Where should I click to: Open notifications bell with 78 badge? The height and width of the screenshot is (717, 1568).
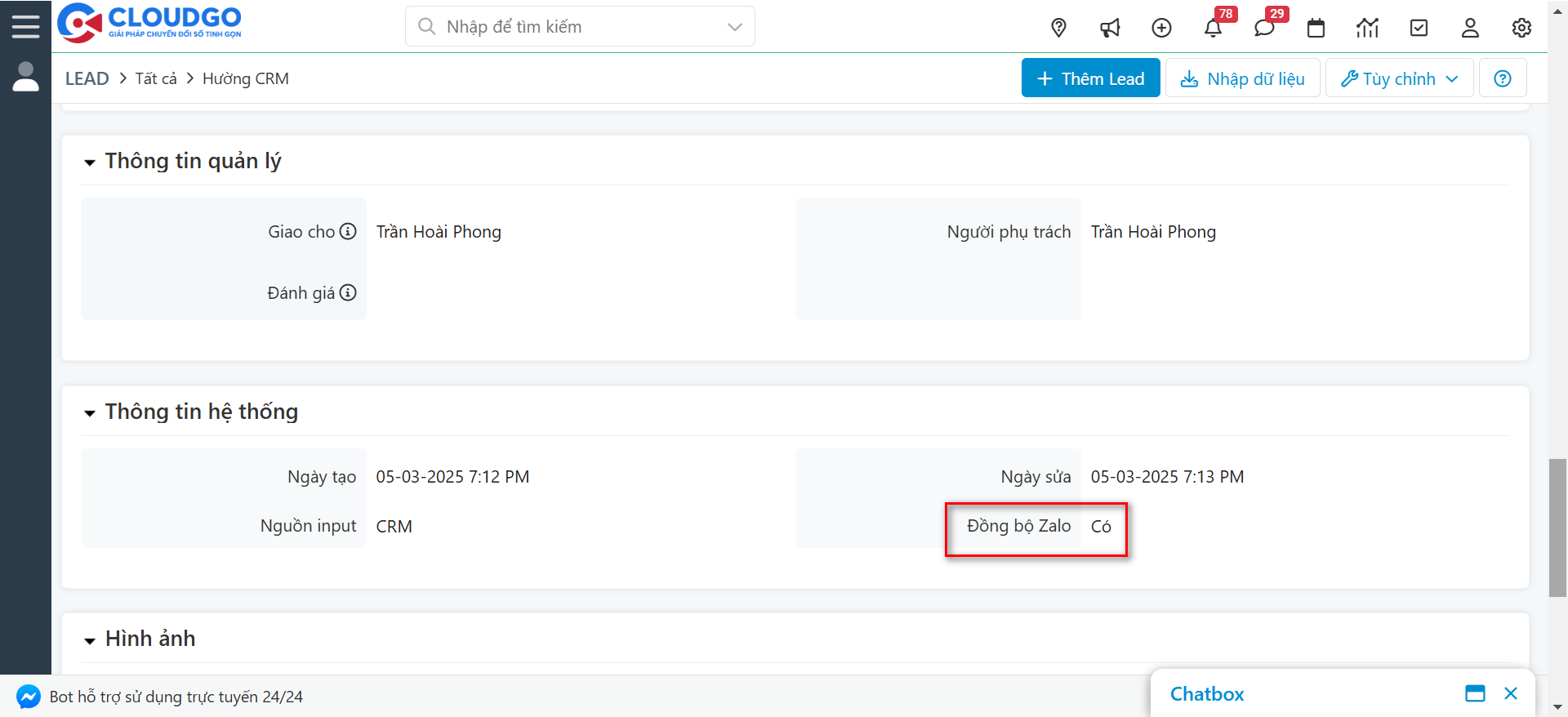[1213, 28]
